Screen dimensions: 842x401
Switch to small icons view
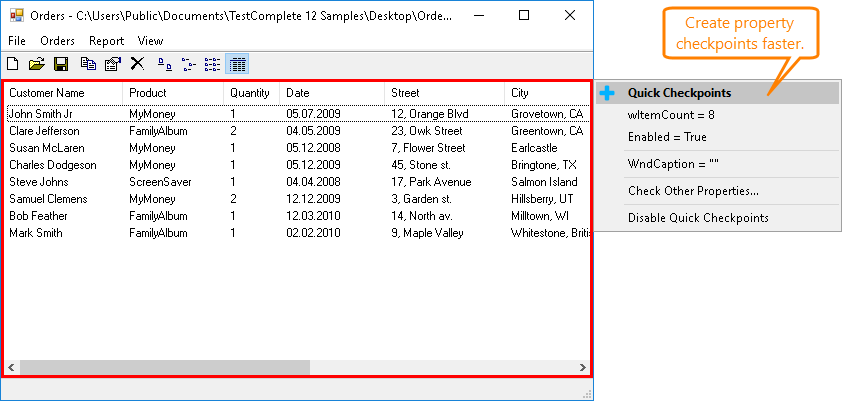[x=188, y=65]
